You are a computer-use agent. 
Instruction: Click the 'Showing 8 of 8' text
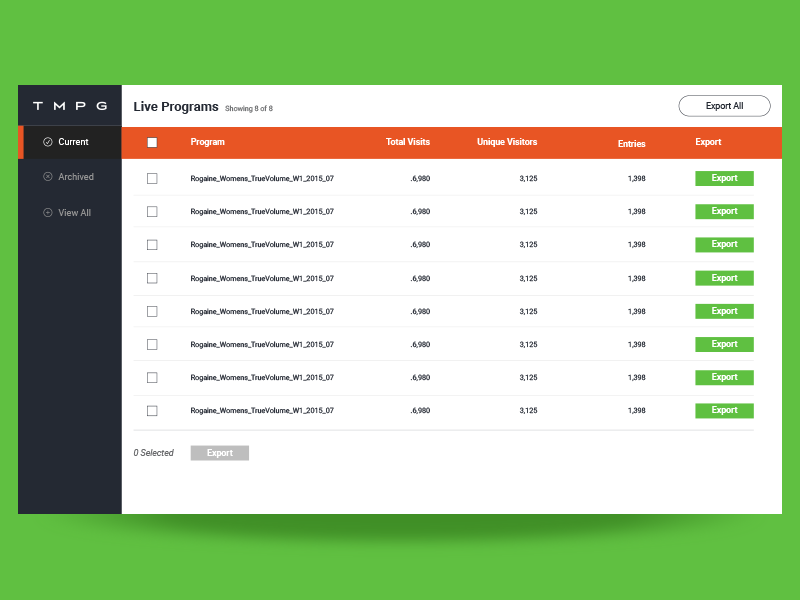[x=249, y=109]
